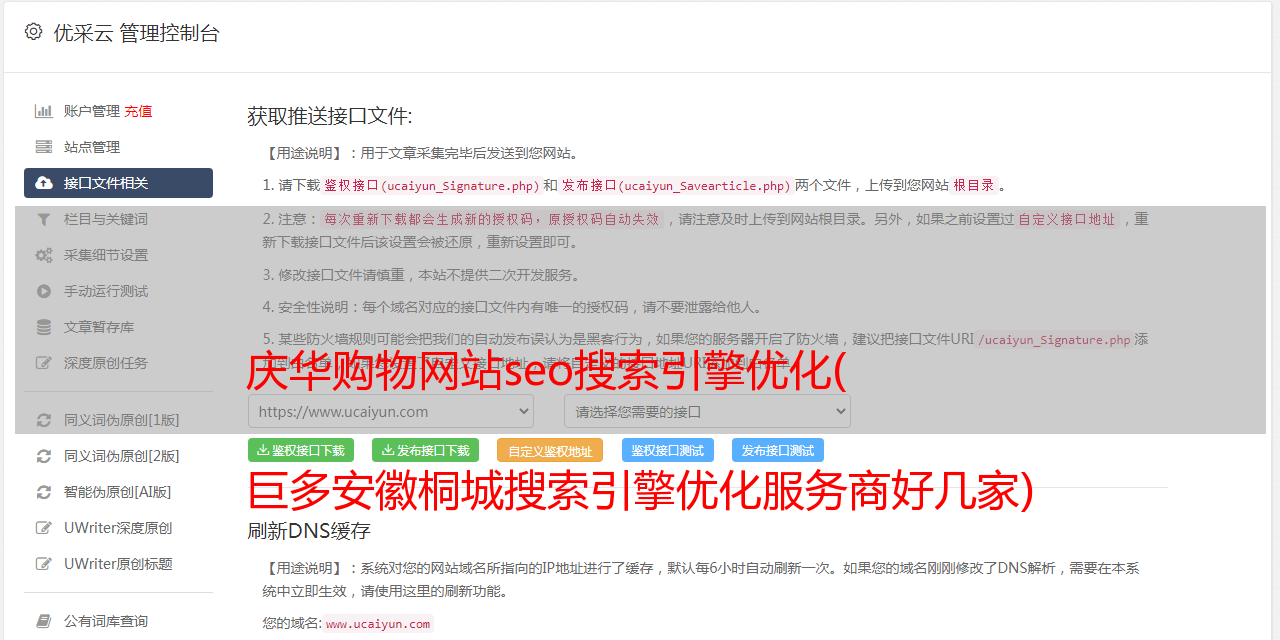Expand the 请选择您需要的接口 dropdown
This screenshot has width=1280, height=640.
click(707, 411)
